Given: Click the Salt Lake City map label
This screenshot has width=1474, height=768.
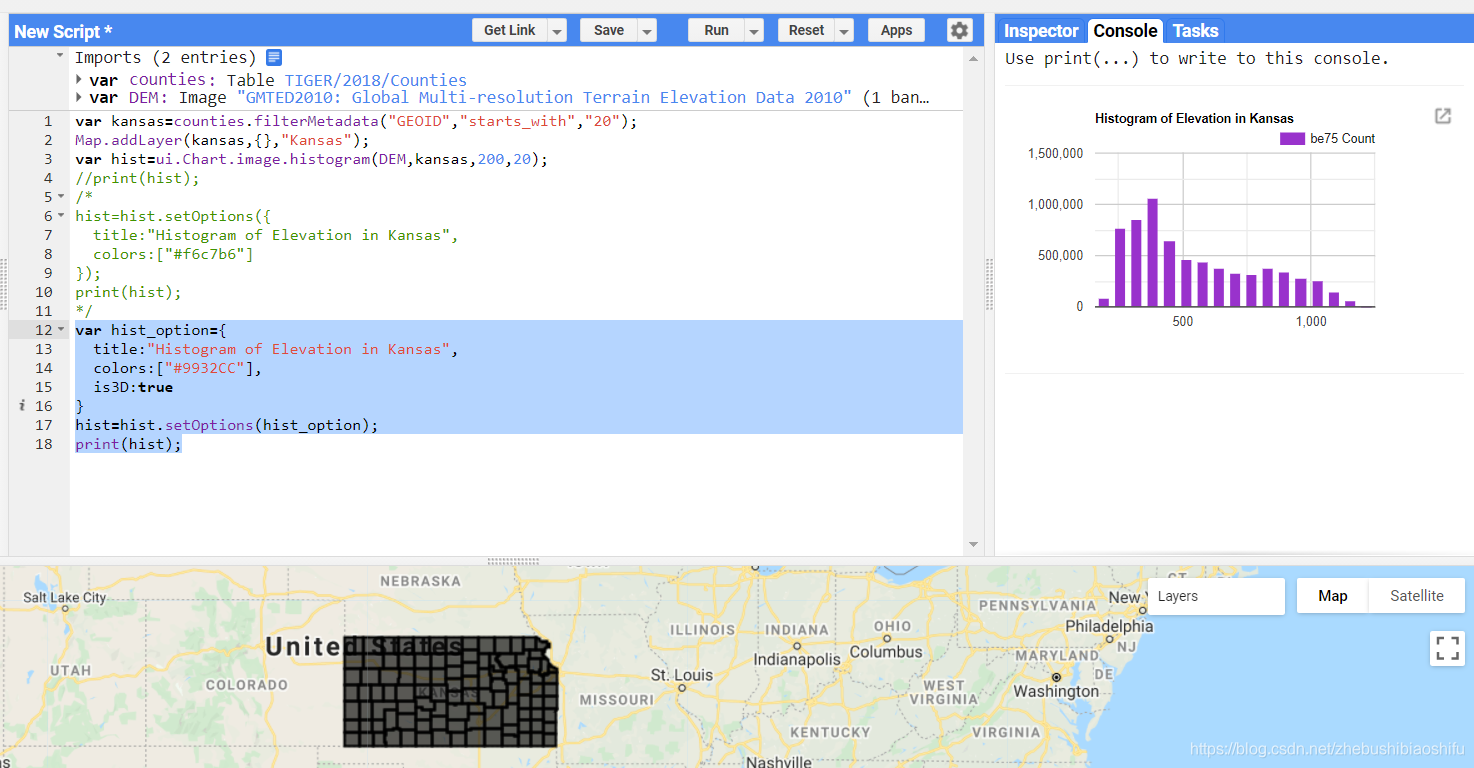Looking at the screenshot, I should point(65,597).
